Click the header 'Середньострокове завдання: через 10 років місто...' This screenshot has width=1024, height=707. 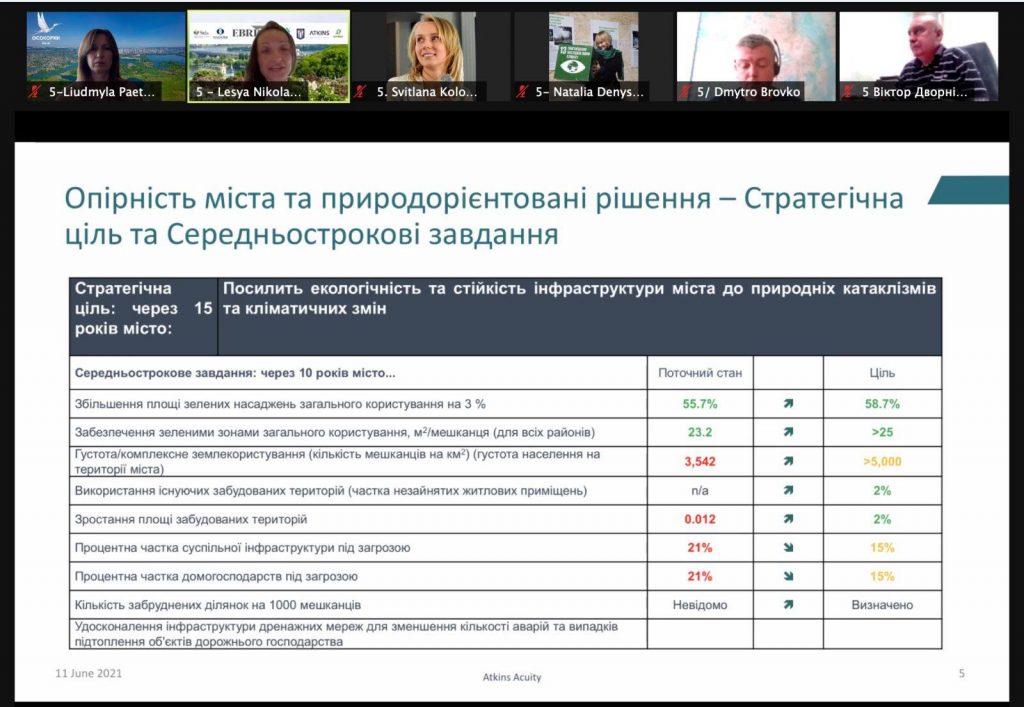coord(235,373)
